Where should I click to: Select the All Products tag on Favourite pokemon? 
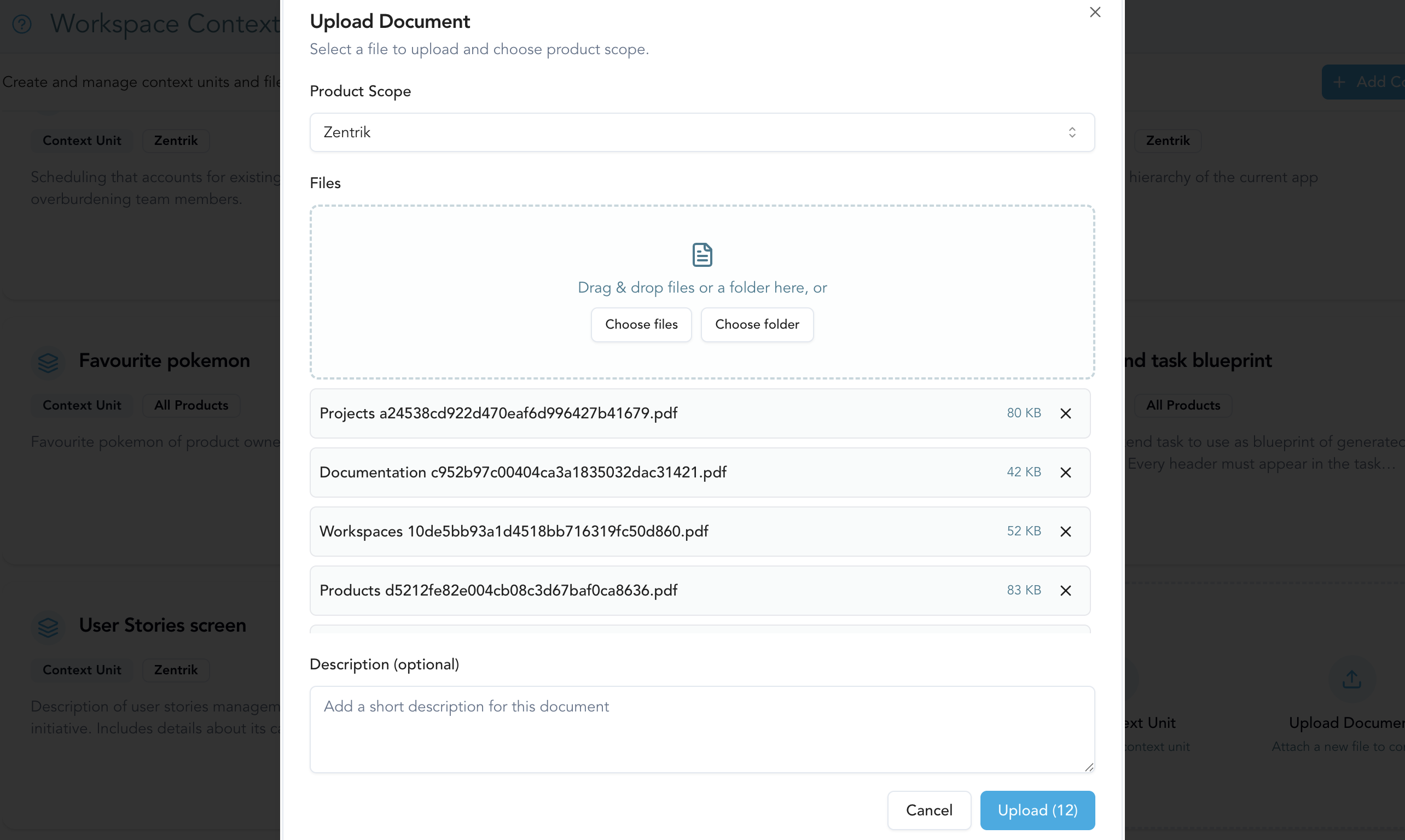(191, 405)
